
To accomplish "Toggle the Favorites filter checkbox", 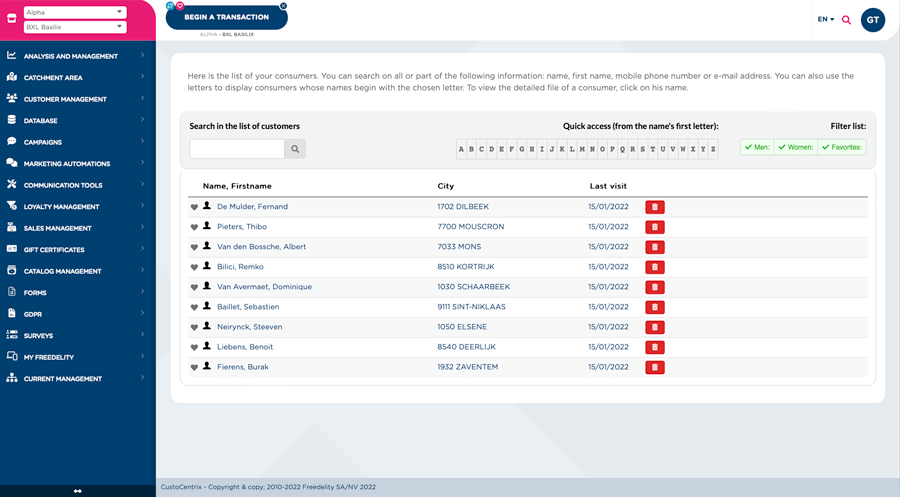I will pos(841,148).
